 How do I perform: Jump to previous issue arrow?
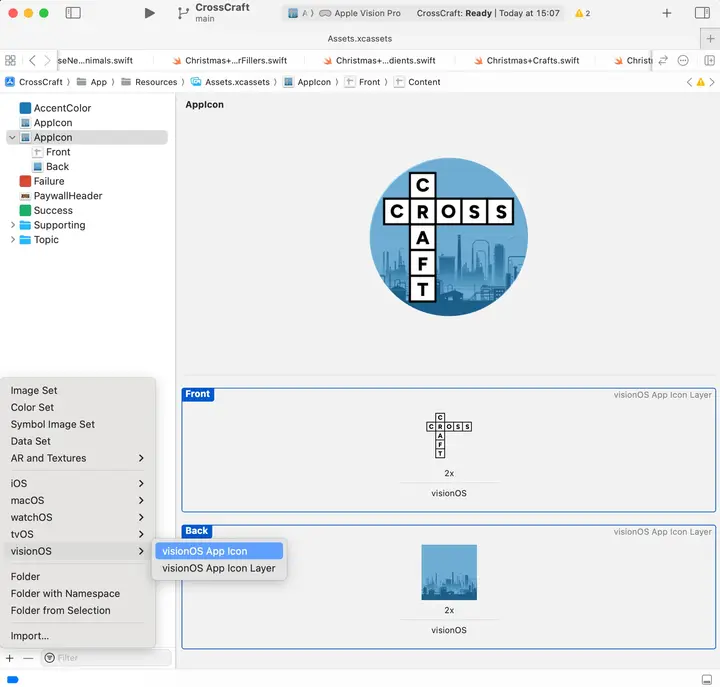coord(689,82)
